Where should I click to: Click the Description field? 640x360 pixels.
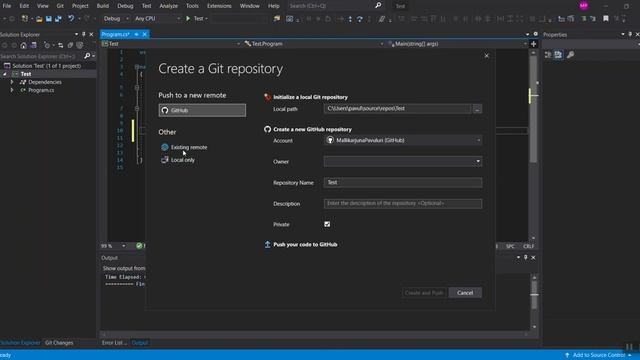coord(403,204)
